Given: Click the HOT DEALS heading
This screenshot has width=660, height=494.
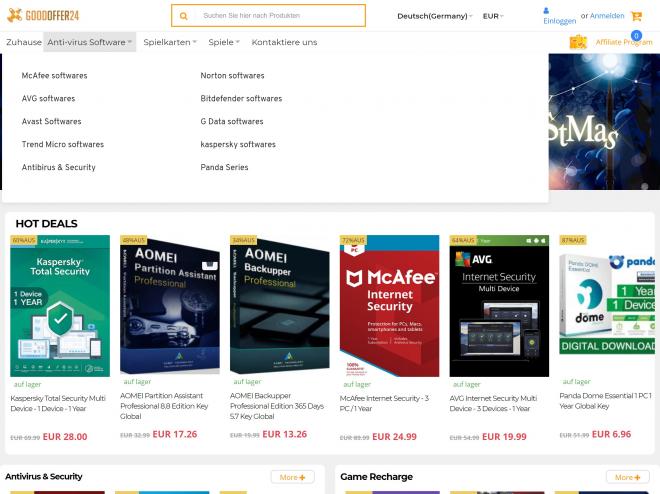Looking at the screenshot, I should [46, 224].
